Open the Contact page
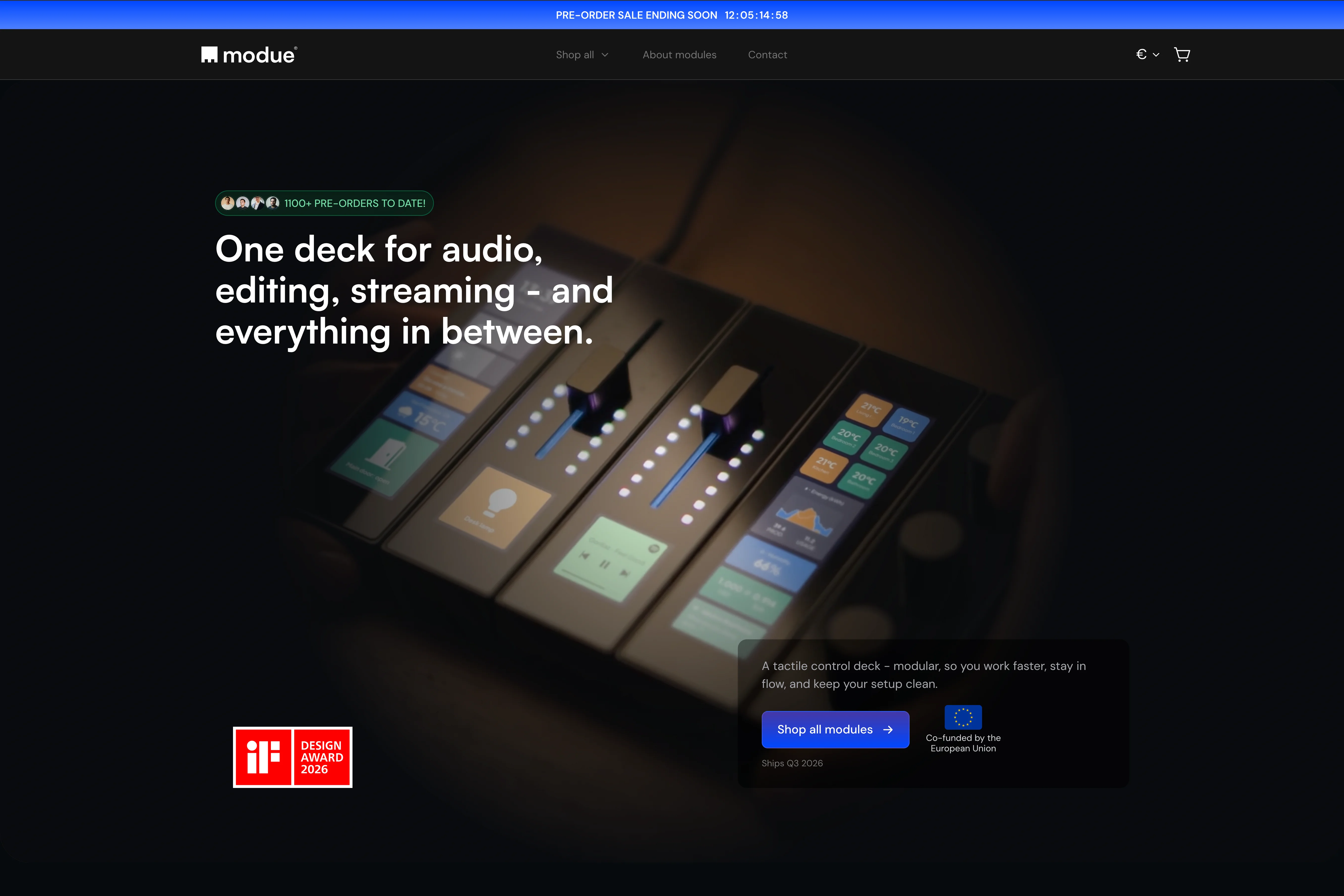Viewport: 1344px width, 896px height. pos(767,55)
